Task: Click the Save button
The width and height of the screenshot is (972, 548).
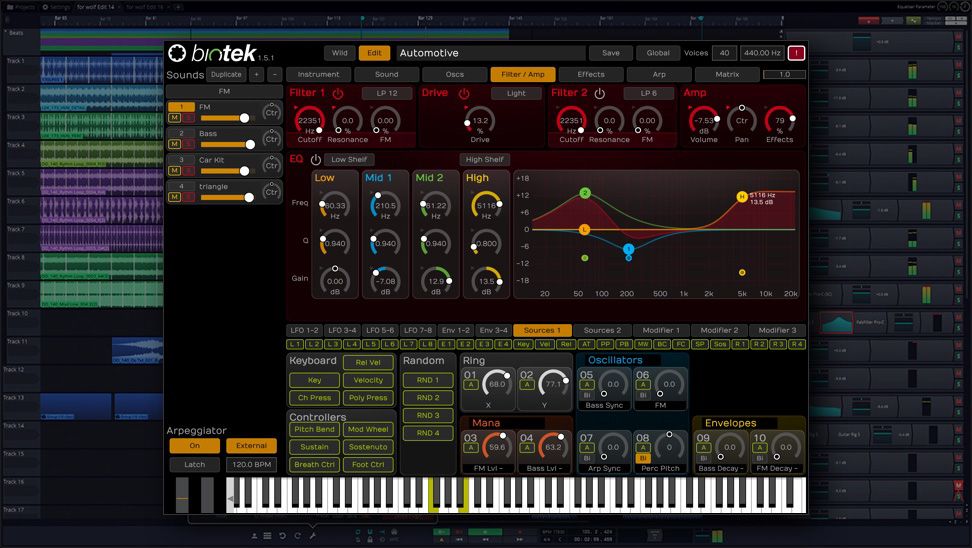Action: [x=611, y=53]
